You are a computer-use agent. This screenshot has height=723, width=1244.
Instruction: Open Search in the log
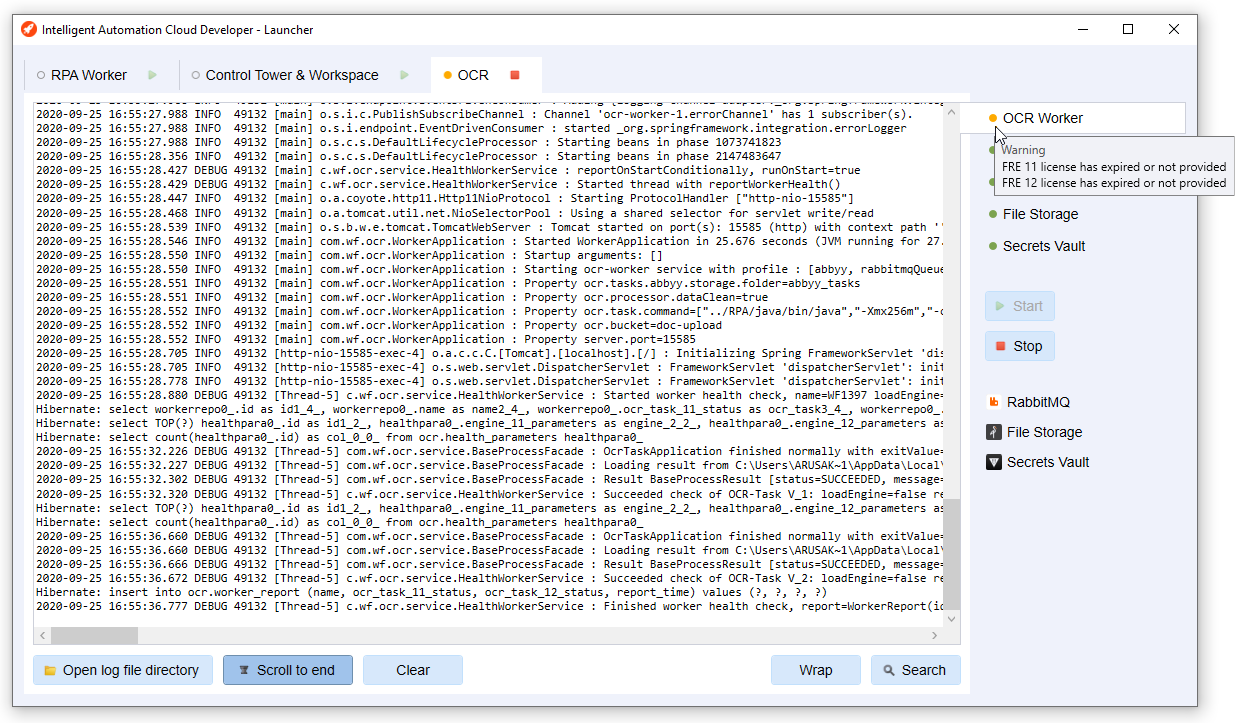(x=916, y=670)
